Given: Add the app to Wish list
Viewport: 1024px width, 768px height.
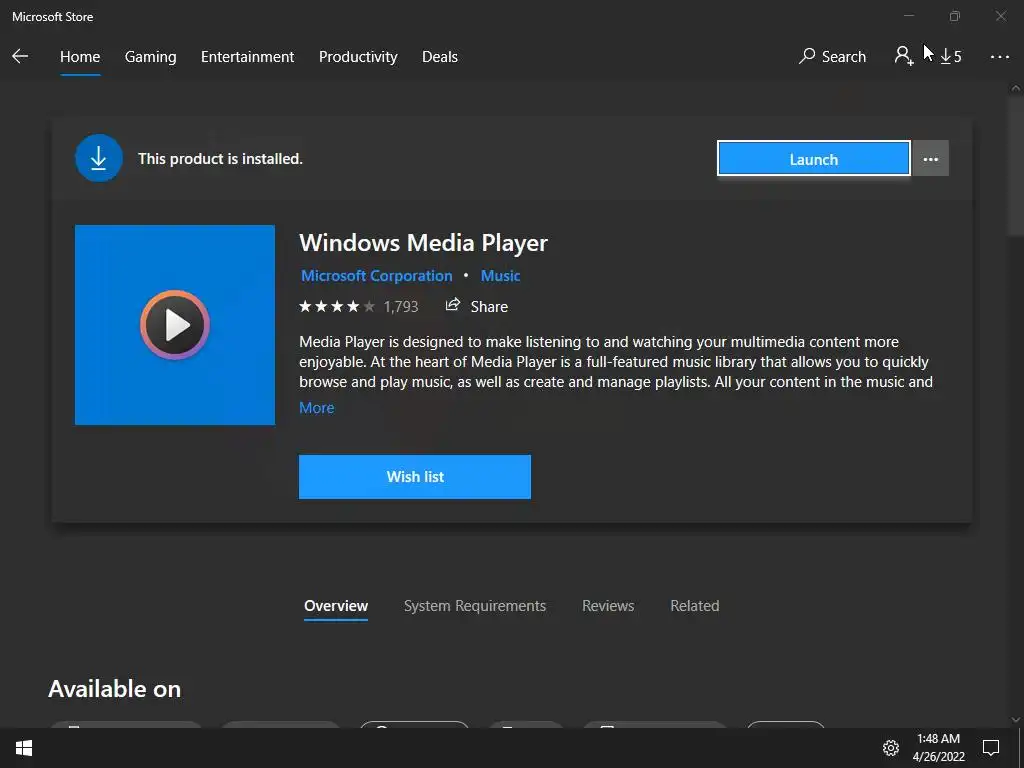Looking at the screenshot, I should (x=415, y=477).
